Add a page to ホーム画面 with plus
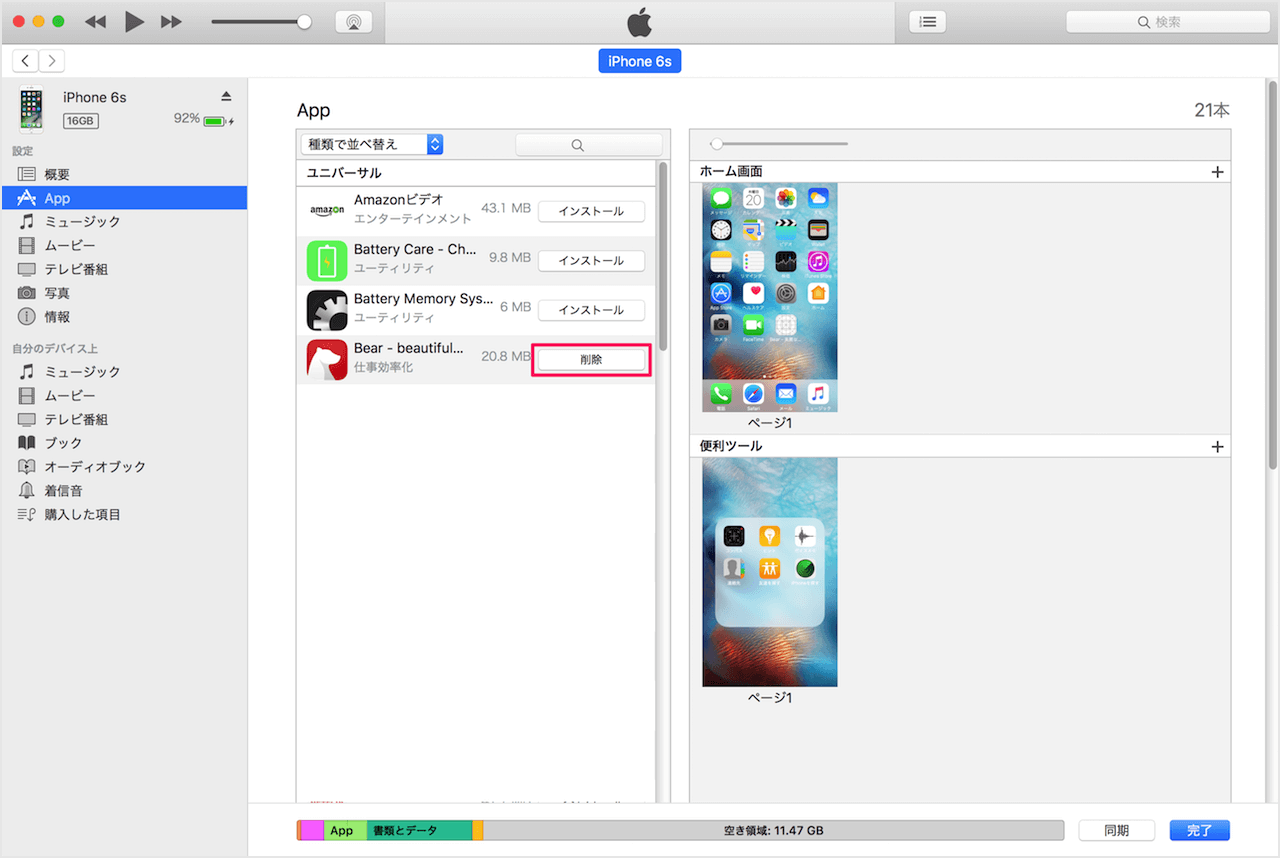Screen dimensions: 1280x858 coord(1217,172)
